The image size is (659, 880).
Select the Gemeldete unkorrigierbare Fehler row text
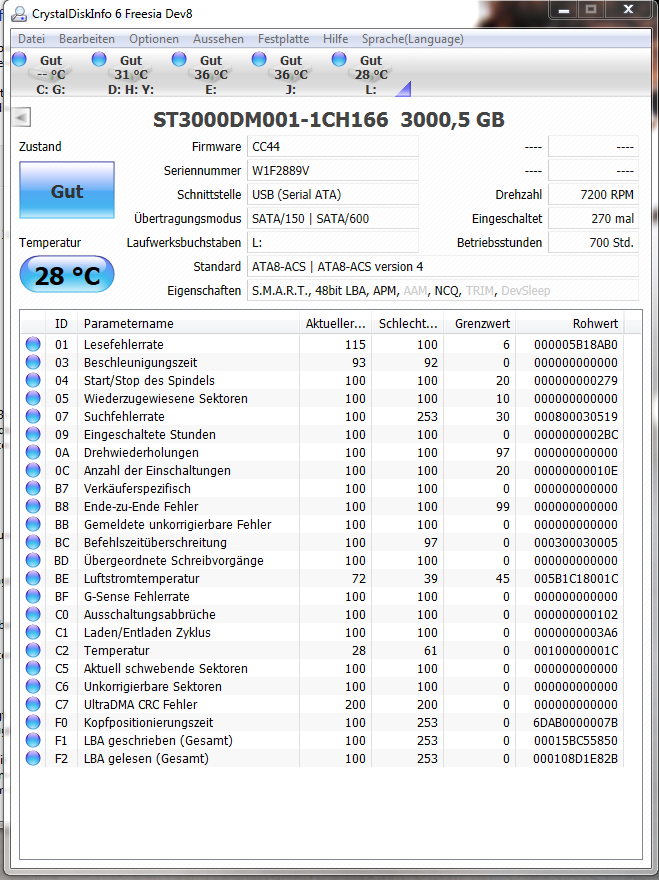177,524
